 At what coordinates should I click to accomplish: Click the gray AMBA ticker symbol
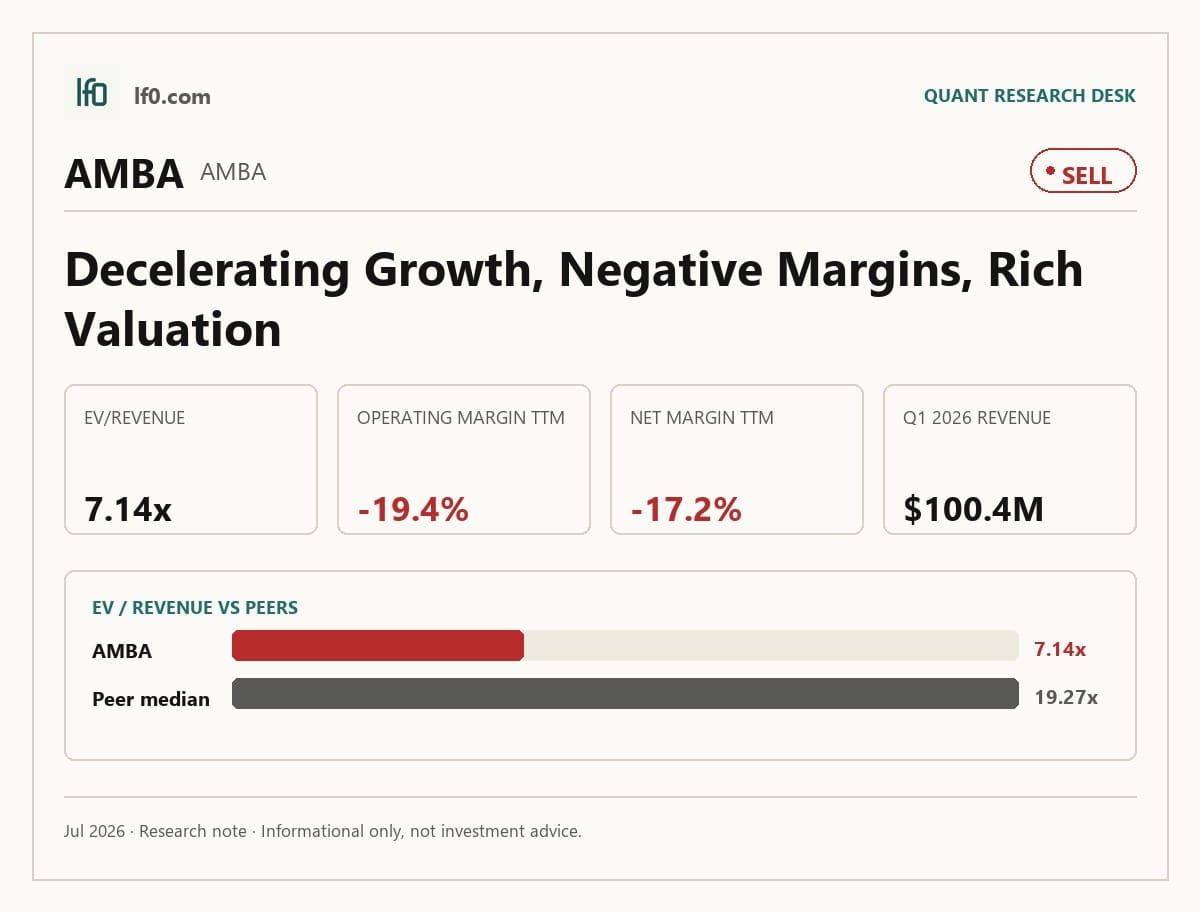[x=233, y=172]
